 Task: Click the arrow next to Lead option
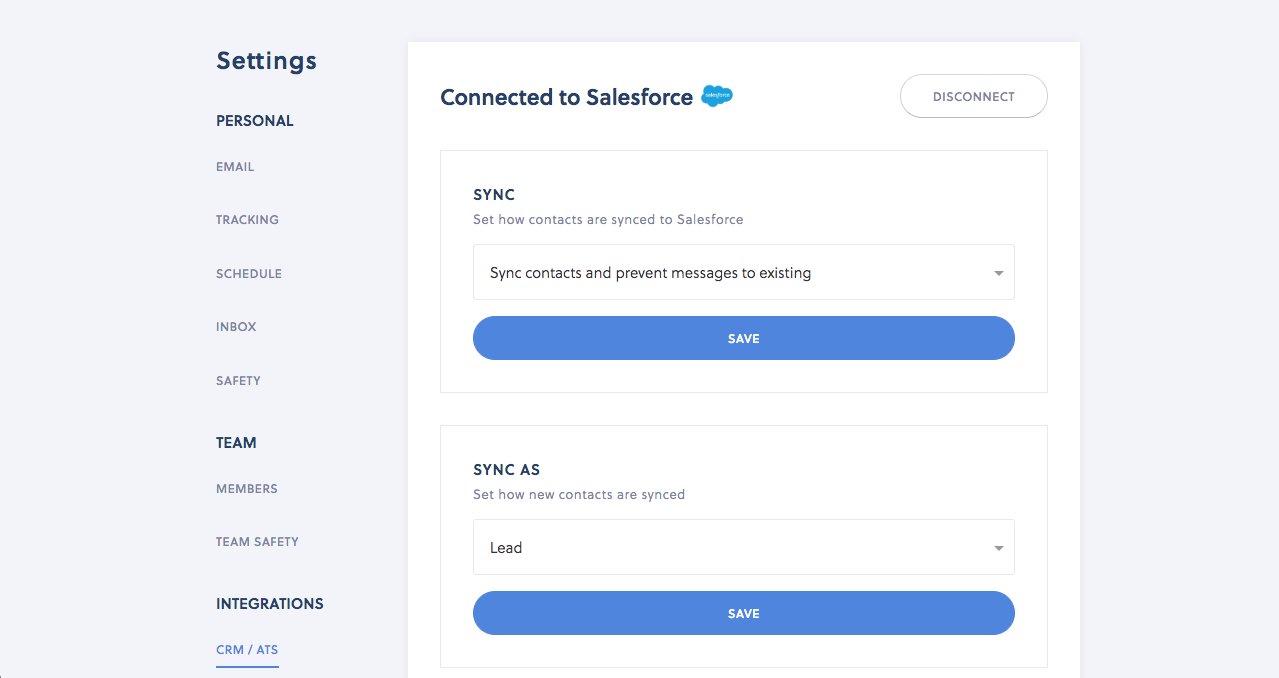pyautogui.click(x=998, y=548)
